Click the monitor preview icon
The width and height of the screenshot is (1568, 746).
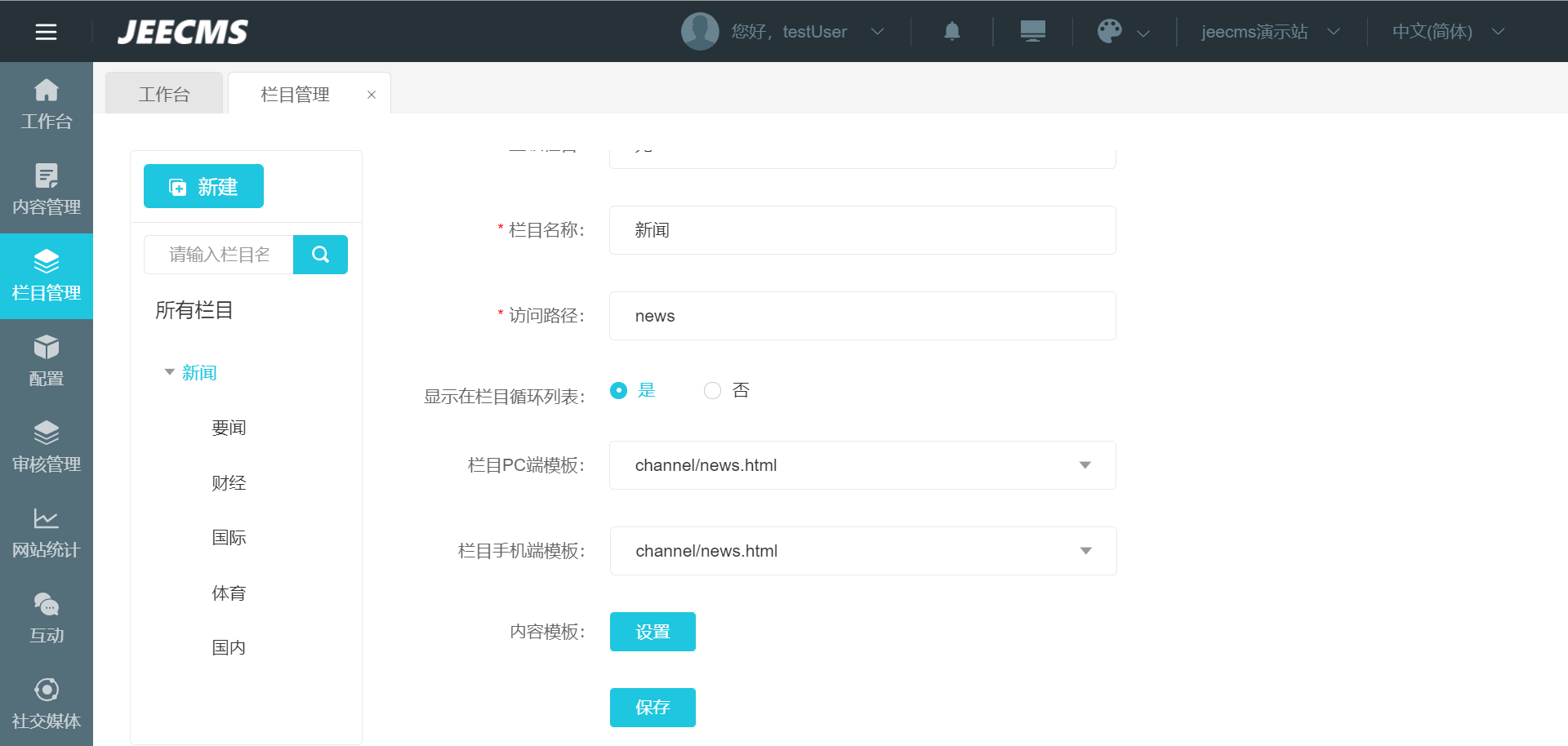tap(1032, 31)
